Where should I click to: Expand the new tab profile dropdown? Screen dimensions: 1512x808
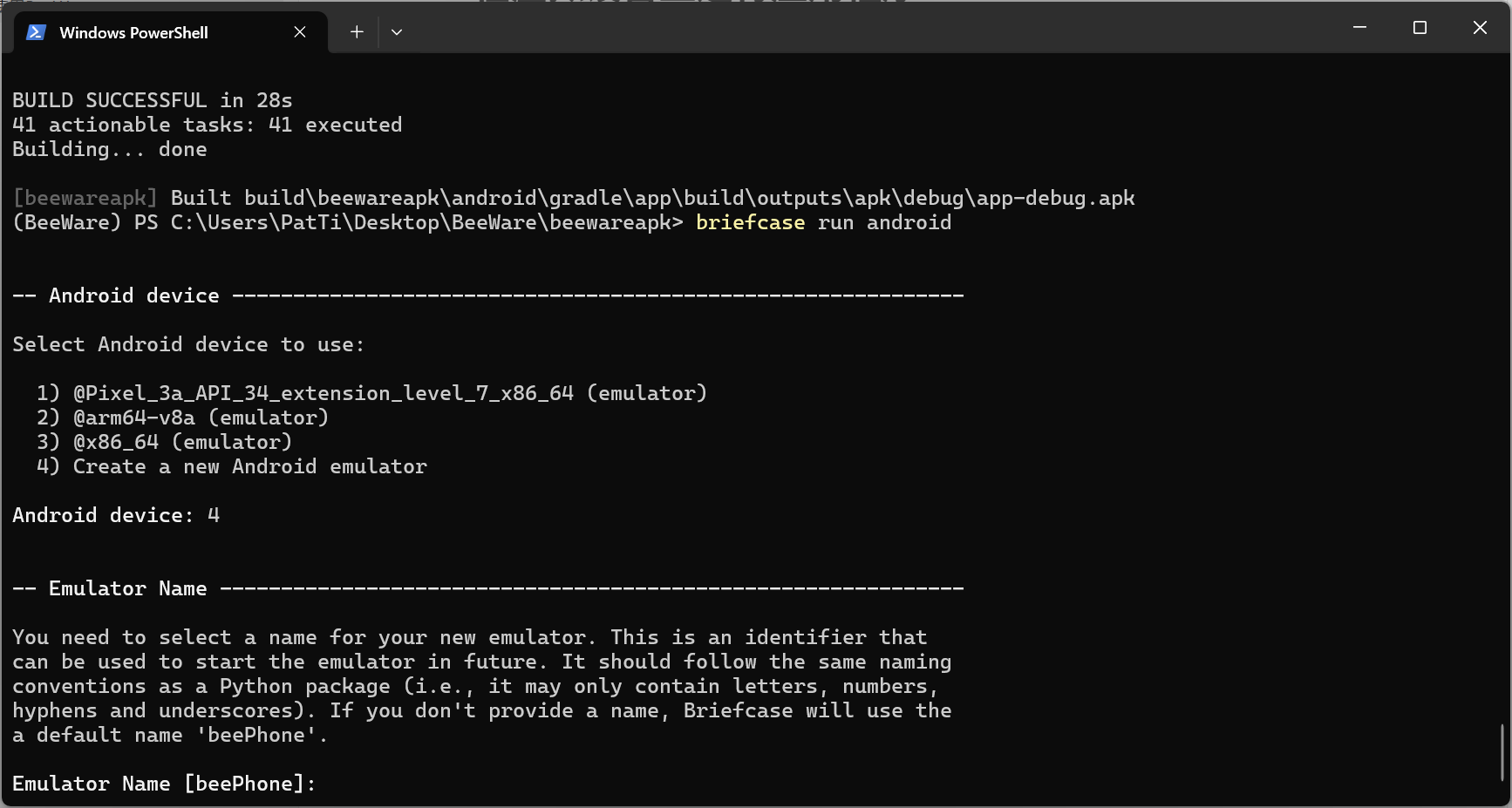[x=397, y=32]
